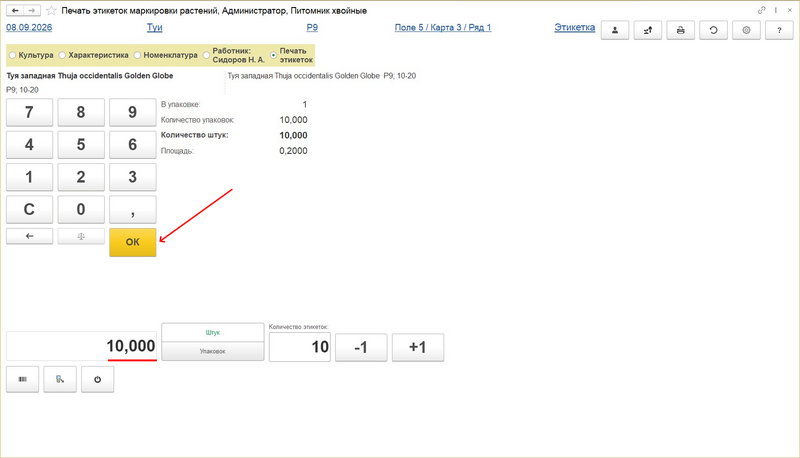Image resolution: width=800 pixels, height=458 pixels.
Task: Increase label count with the +1 button
Action: pos(418,347)
